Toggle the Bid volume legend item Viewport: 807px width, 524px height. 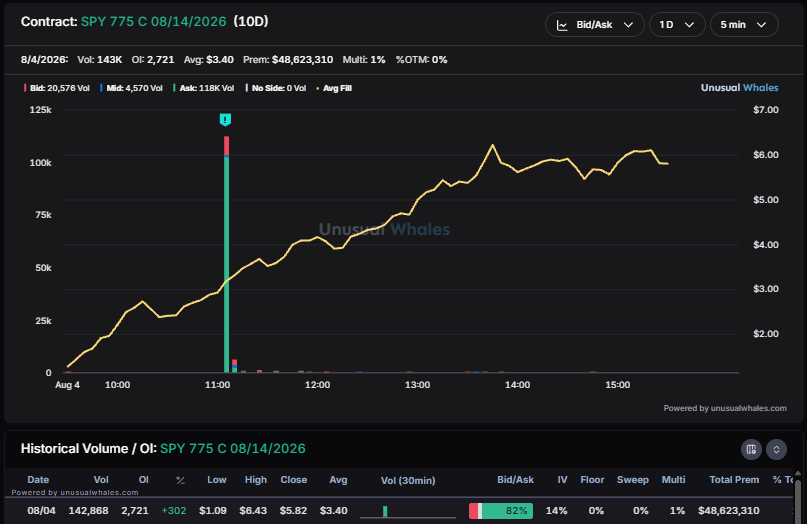pos(57,88)
